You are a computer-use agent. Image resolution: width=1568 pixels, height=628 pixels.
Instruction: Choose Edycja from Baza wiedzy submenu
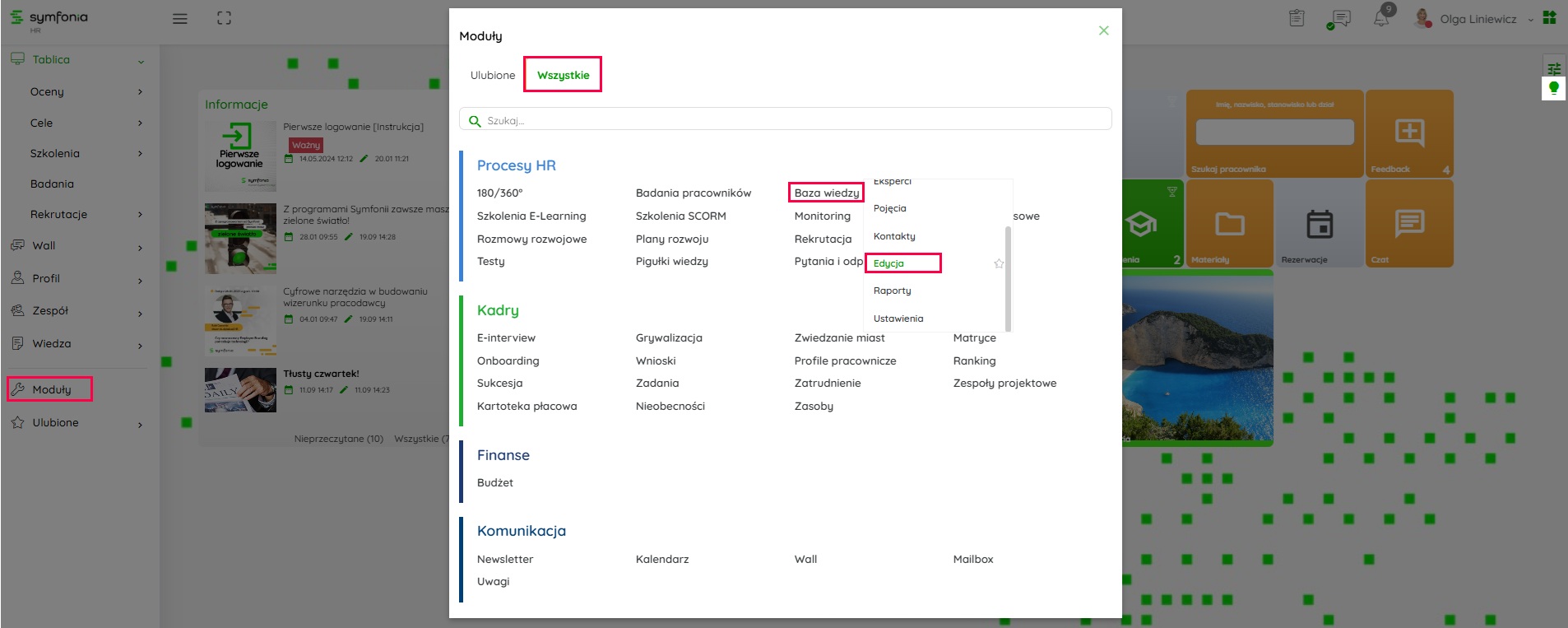(889, 263)
